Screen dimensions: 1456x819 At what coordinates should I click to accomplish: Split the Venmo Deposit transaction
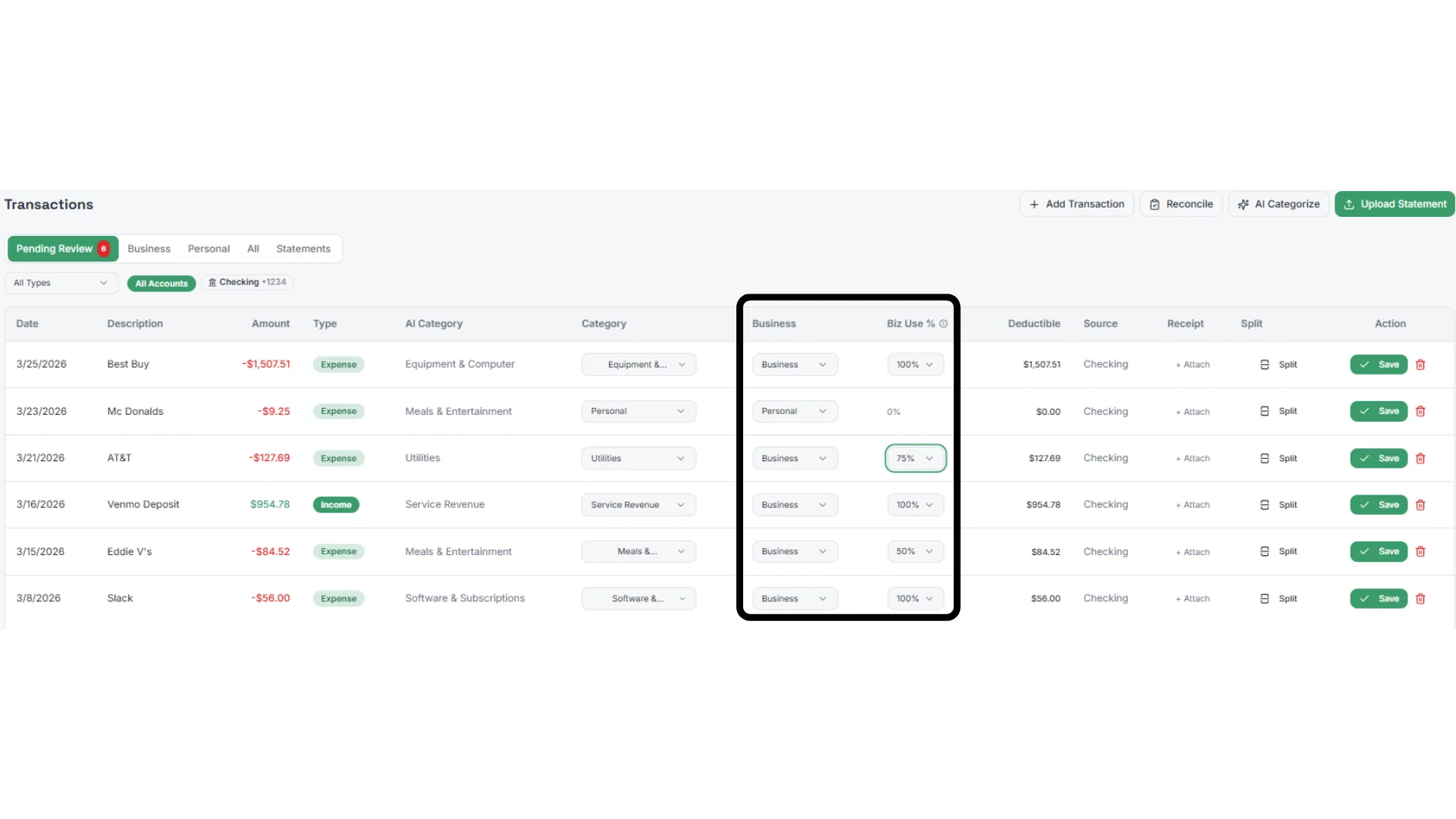(1279, 505)
